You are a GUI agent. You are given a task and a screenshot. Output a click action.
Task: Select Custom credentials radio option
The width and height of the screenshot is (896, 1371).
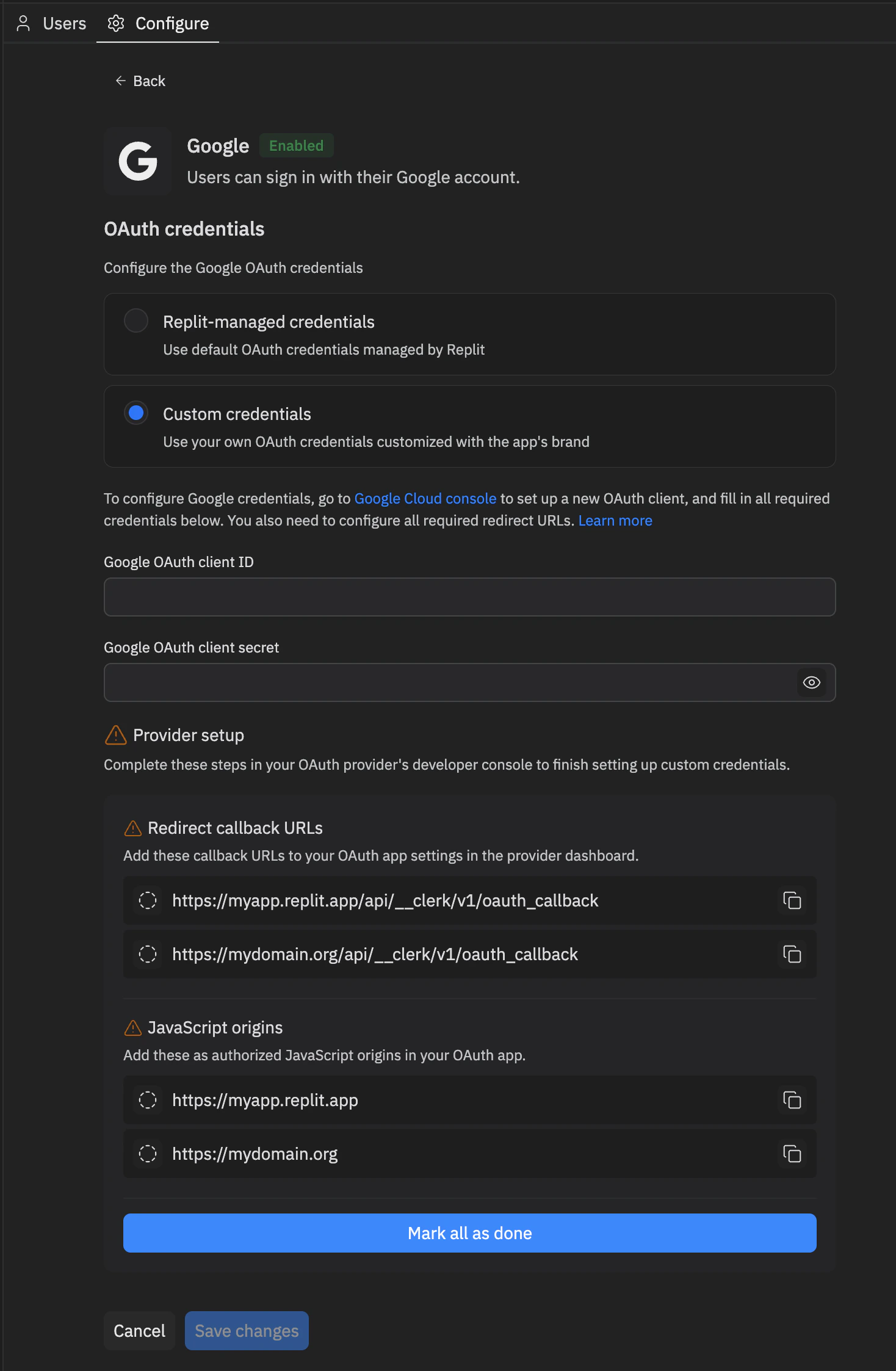tap(136, 413)
